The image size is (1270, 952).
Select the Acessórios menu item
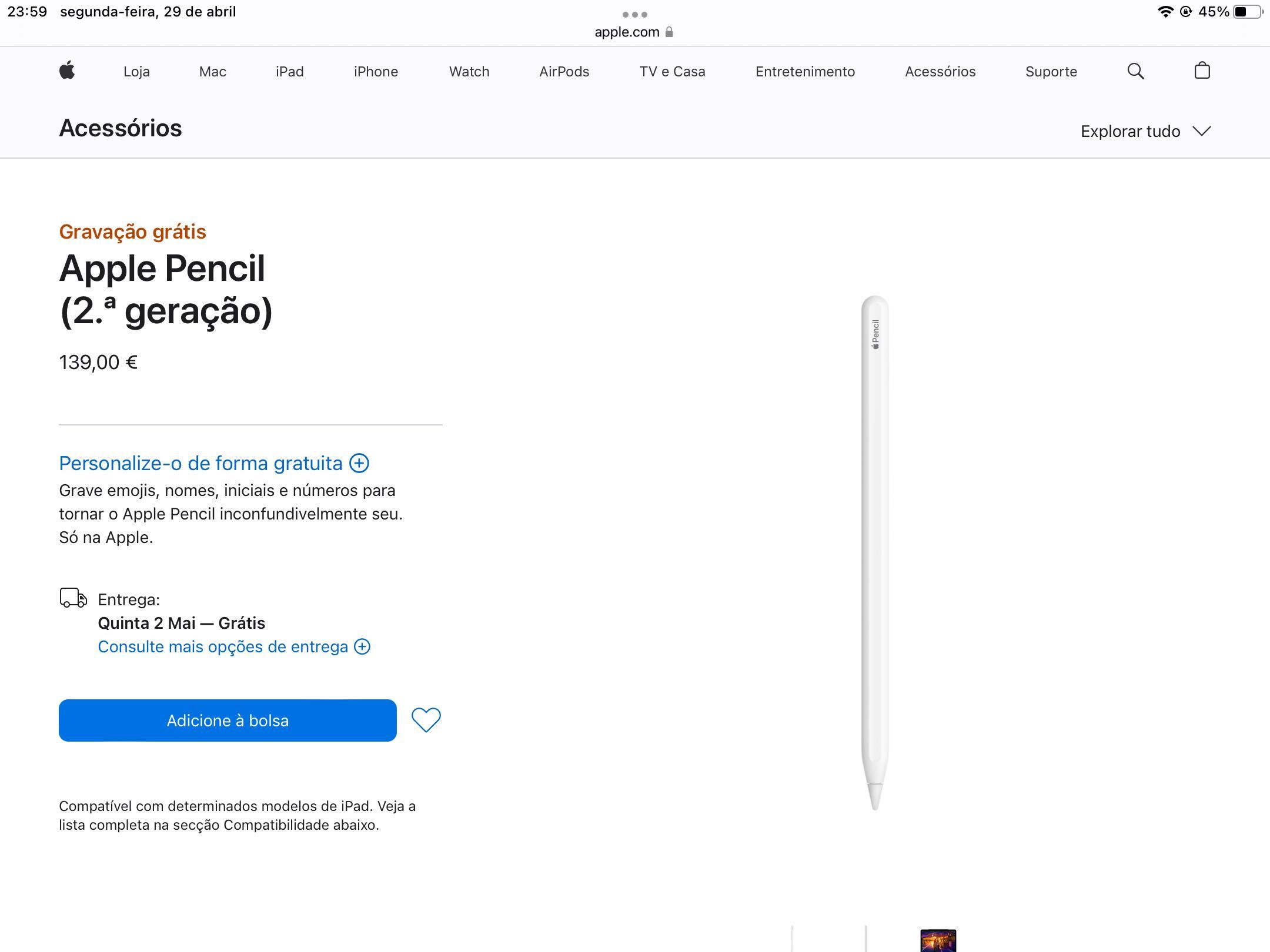coord(940,71)
